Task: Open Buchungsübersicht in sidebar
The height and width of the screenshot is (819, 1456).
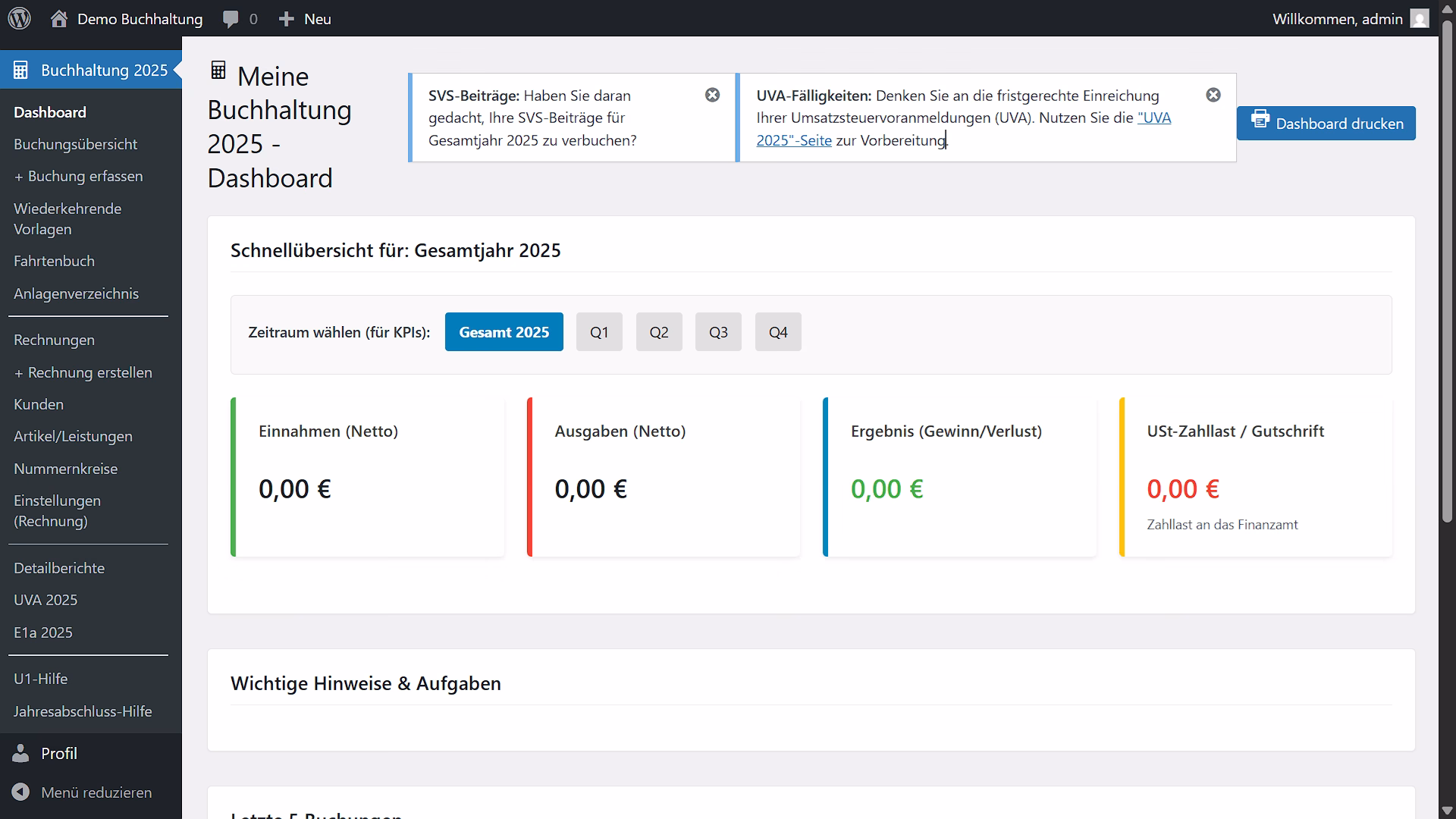Action: pyautogui.click(x=76, y=144)
